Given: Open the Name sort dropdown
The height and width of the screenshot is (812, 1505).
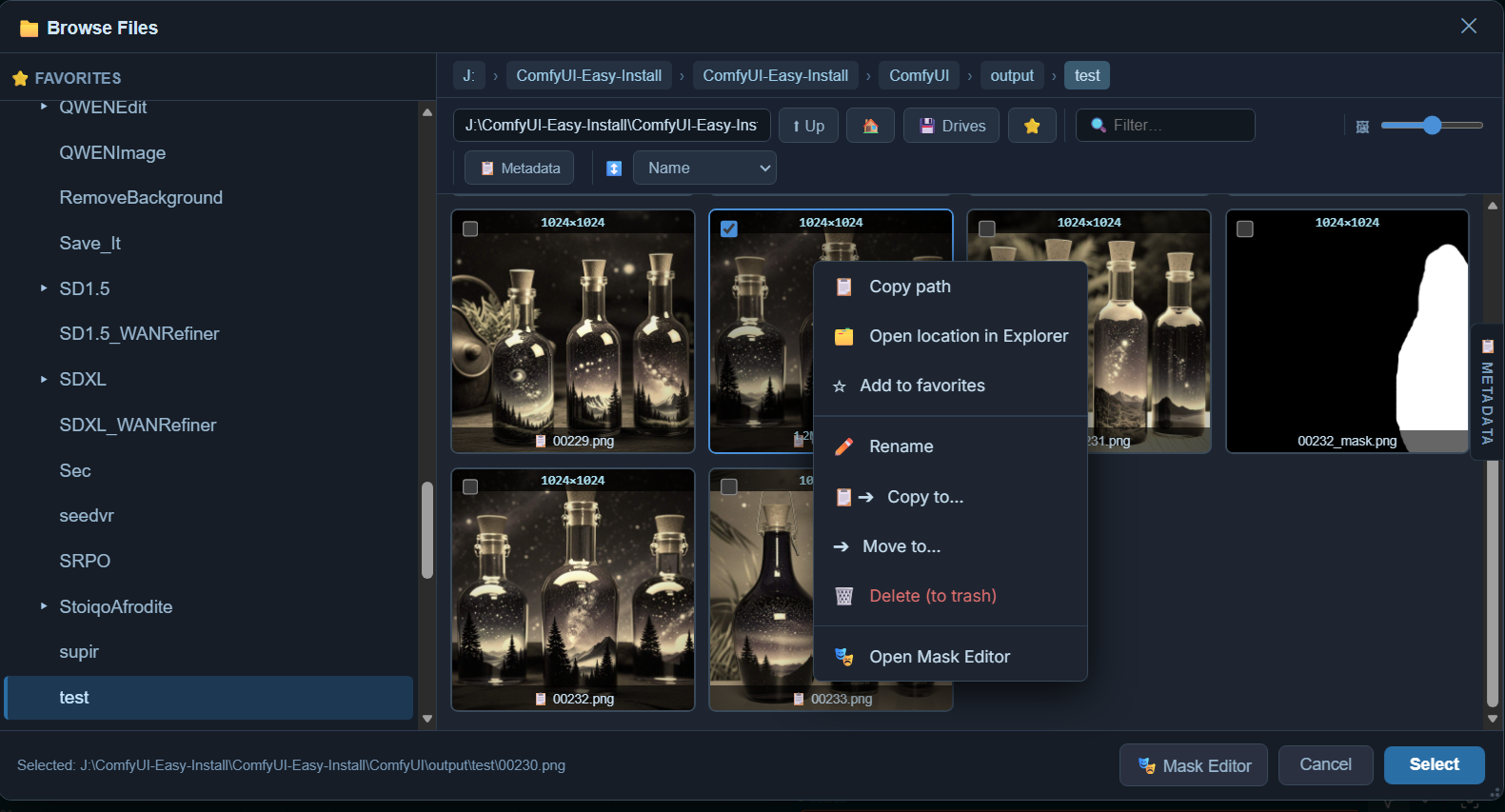Looking at the screenshot, I should tap(704, 168).
